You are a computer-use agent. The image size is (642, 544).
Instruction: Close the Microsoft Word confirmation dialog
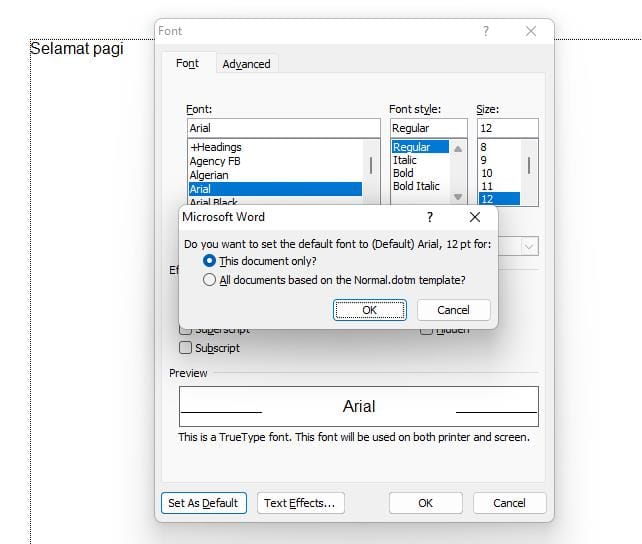pyautogui.click(x=475, y=217)
